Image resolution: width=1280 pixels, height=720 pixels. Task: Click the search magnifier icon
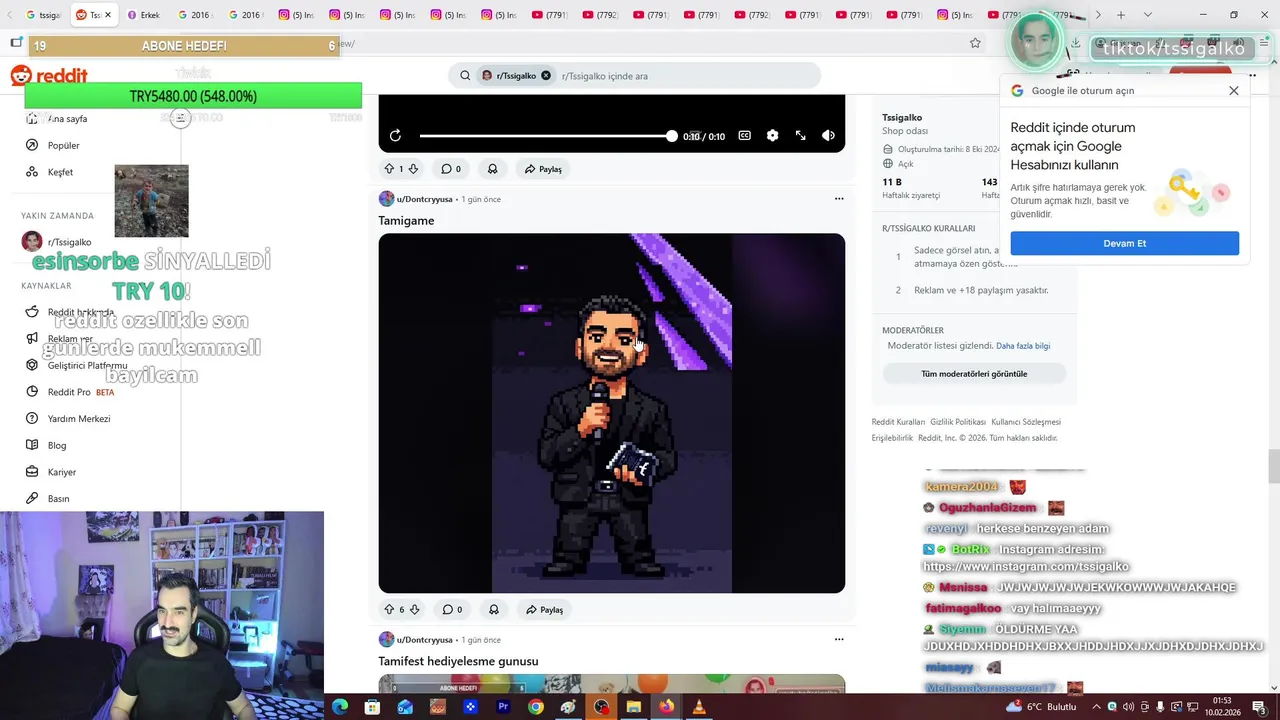click(x=465, y=76)
